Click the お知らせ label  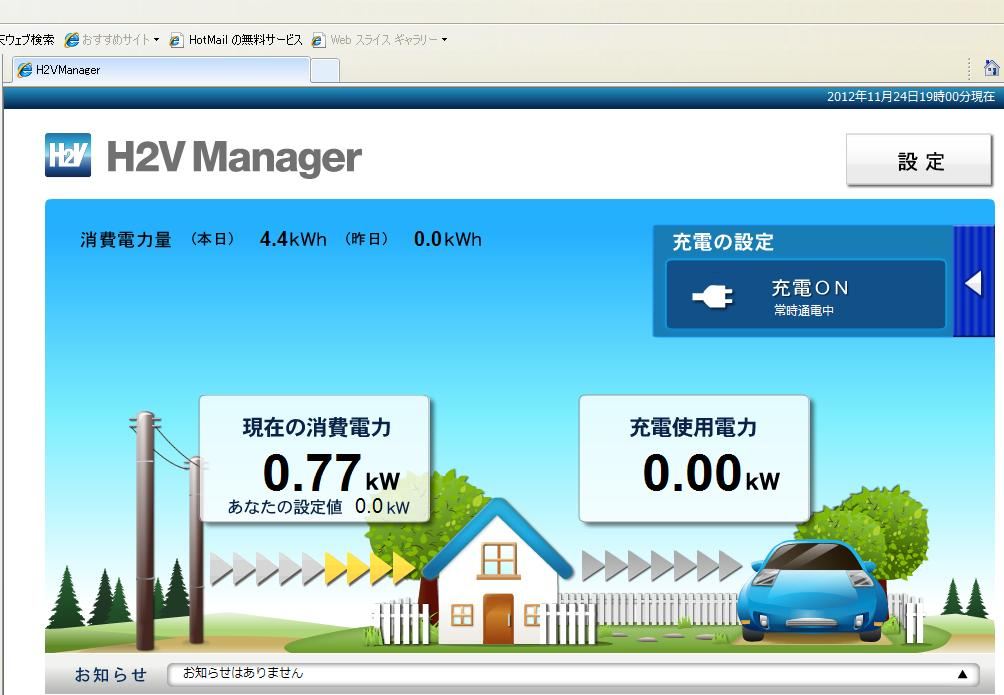pyautogui.click(x=111, y=675)
